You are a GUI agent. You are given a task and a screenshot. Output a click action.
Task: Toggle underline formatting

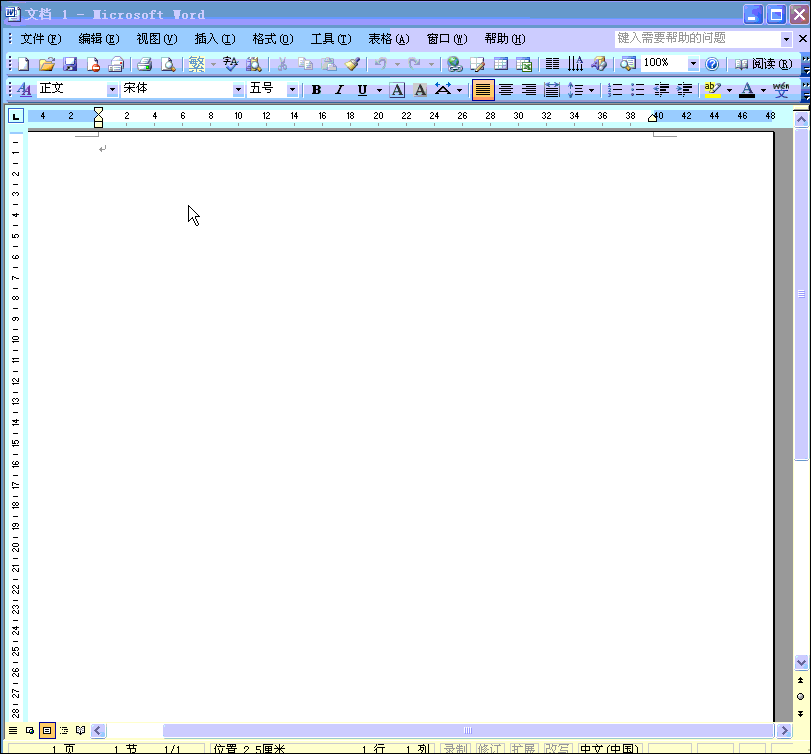pyautogui.click(x=363, y=90)
